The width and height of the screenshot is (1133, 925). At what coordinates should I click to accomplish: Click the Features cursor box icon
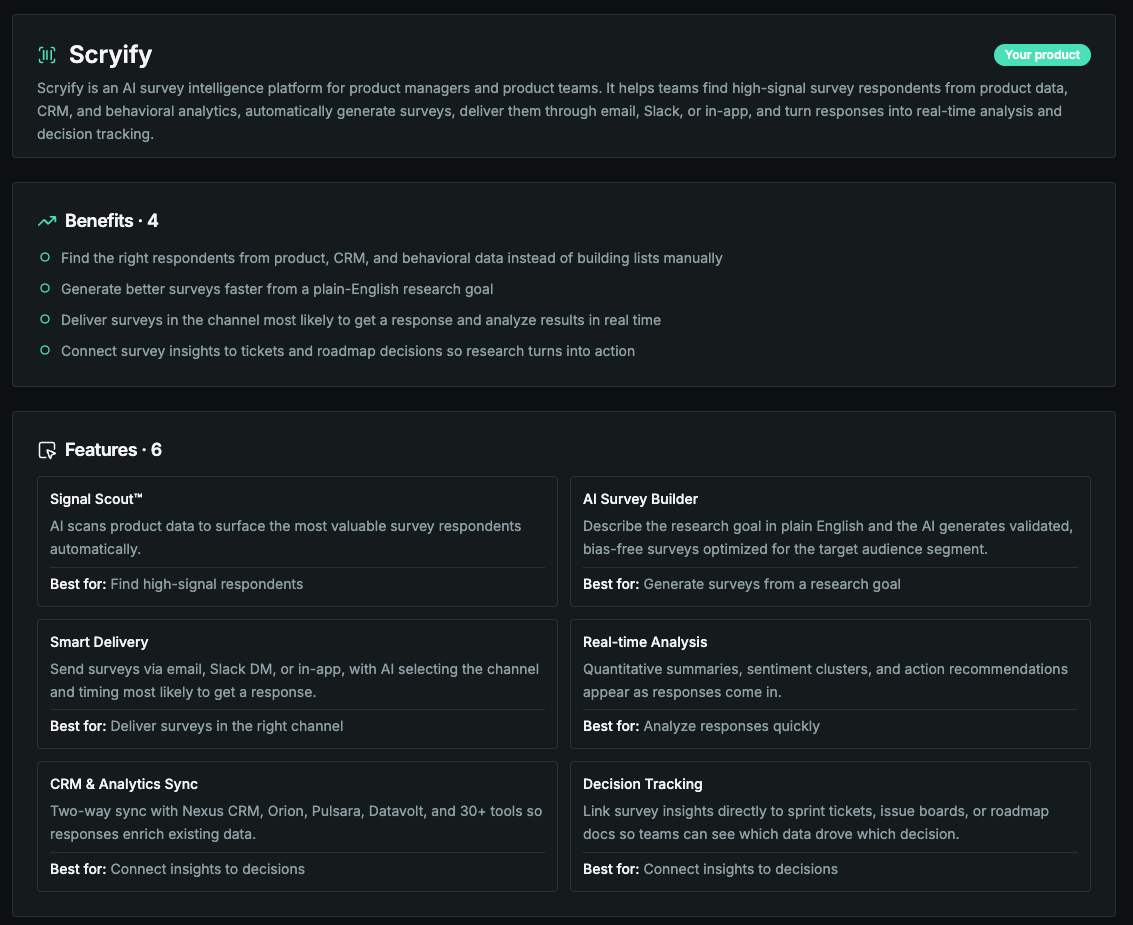tap(47, 450)
